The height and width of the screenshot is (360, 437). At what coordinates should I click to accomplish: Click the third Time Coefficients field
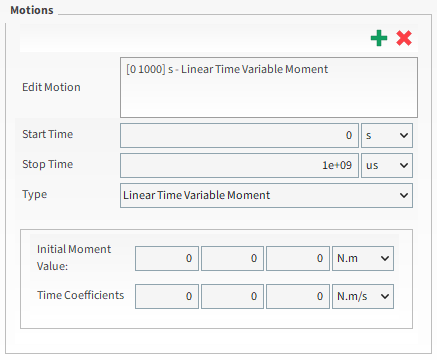298,296
